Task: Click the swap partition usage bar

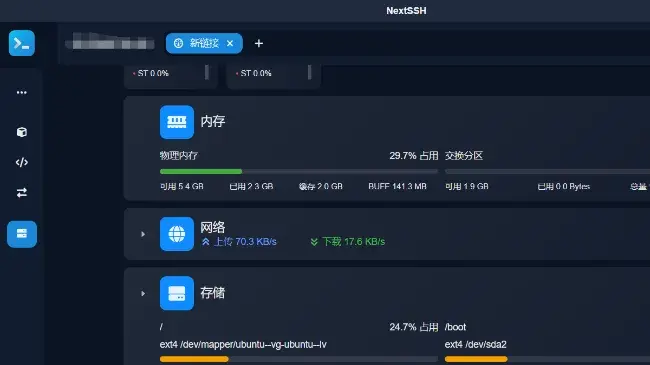Action: pyautogui.click(x=547, y=171)
